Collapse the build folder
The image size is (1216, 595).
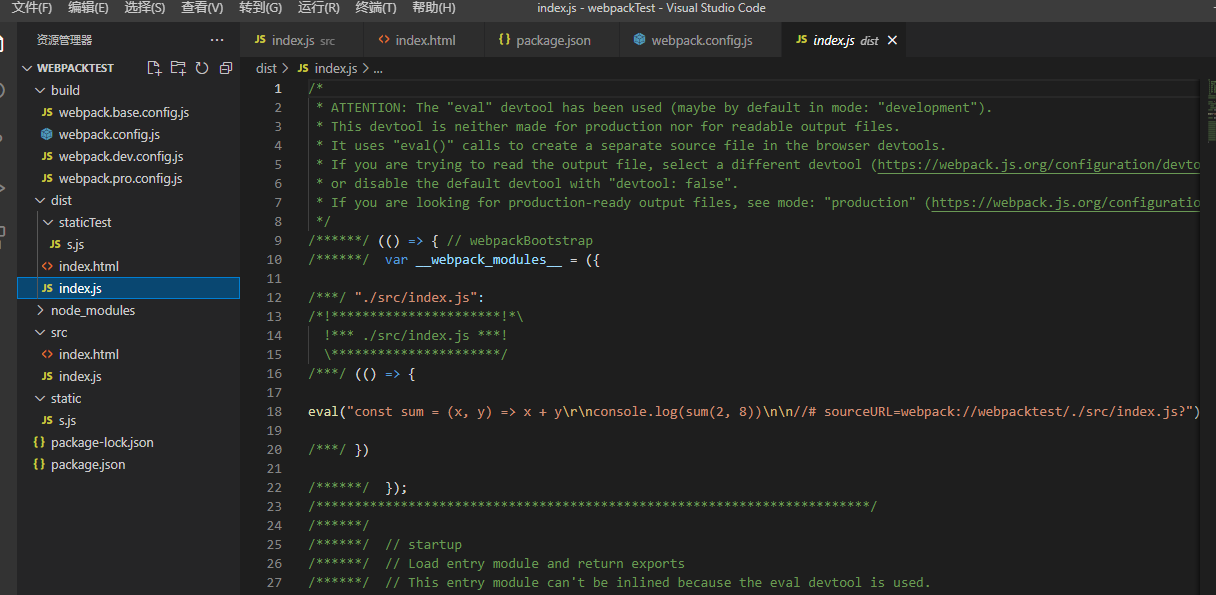pos(128,90)
